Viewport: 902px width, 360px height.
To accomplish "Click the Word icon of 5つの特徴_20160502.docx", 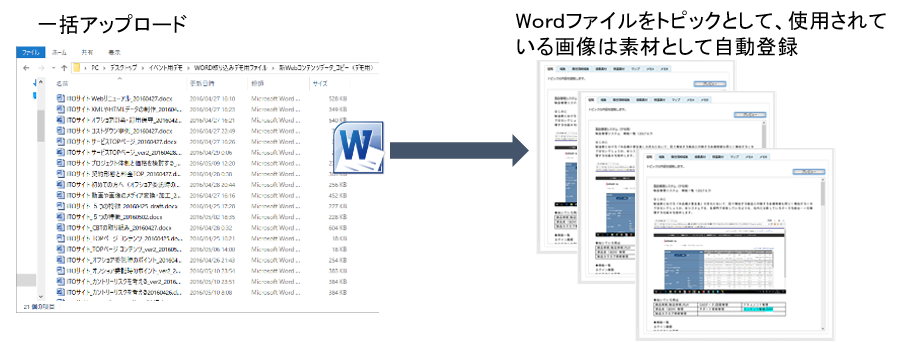I will [x=60, y=217].
